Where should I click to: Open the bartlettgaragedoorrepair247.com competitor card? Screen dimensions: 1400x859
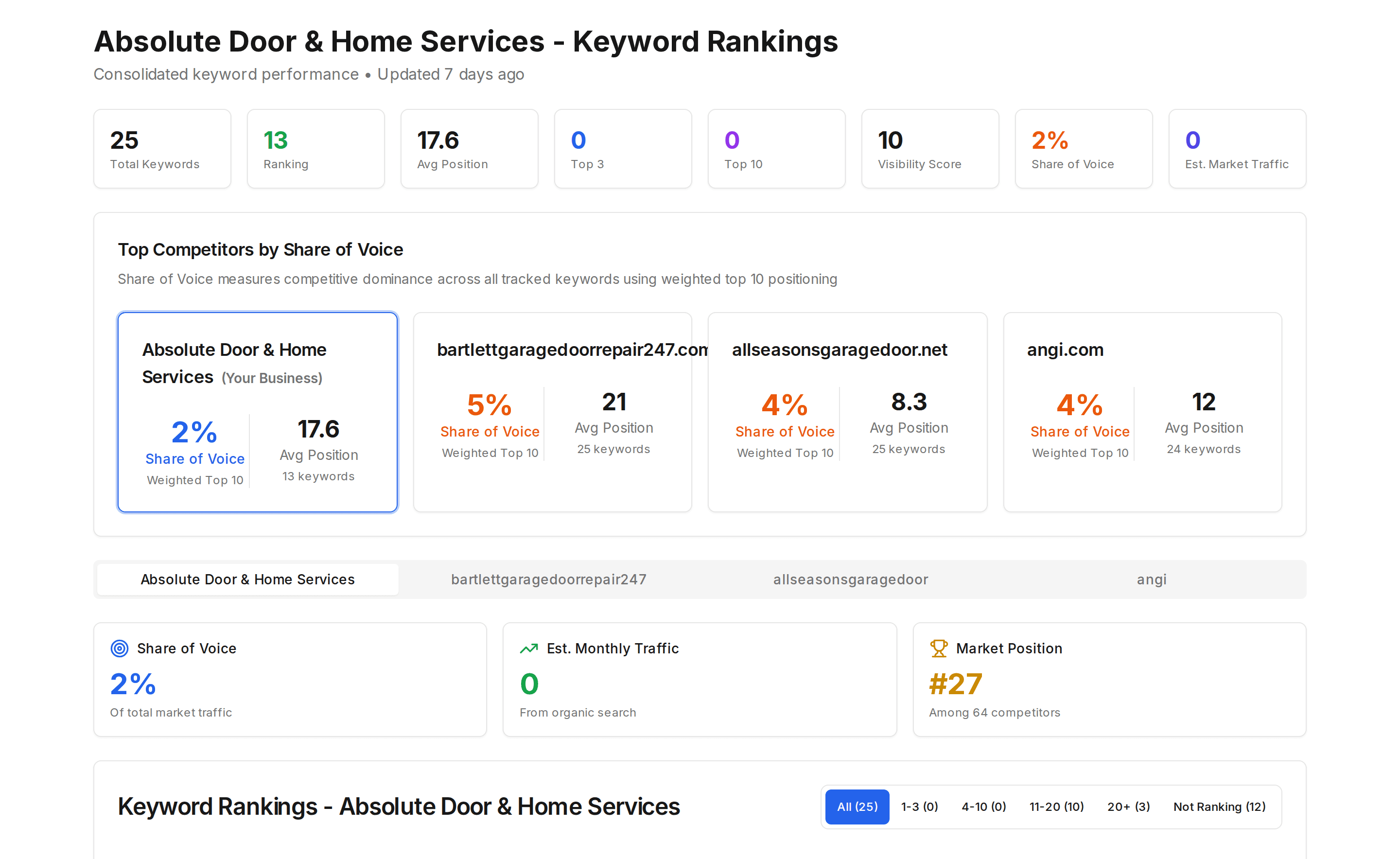552,412
